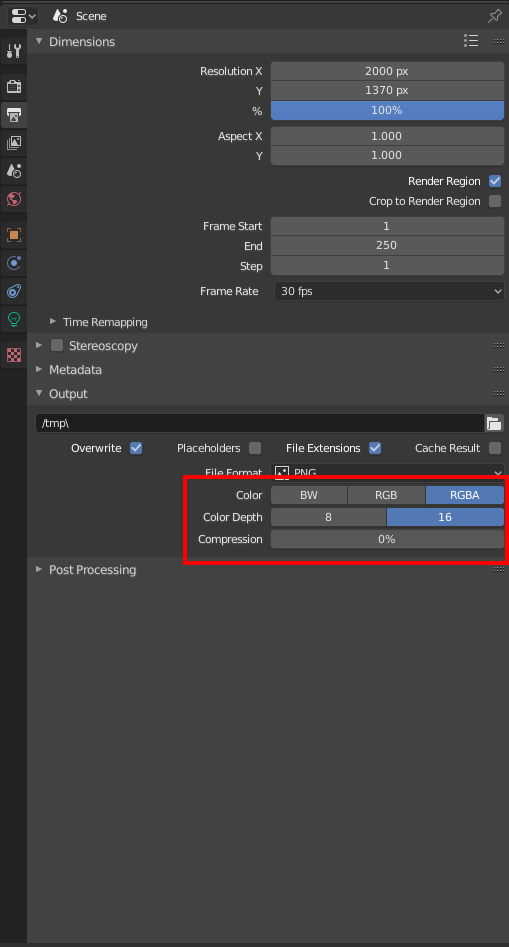Expand the Time Remapping subpanel

(x=53, y=321)
